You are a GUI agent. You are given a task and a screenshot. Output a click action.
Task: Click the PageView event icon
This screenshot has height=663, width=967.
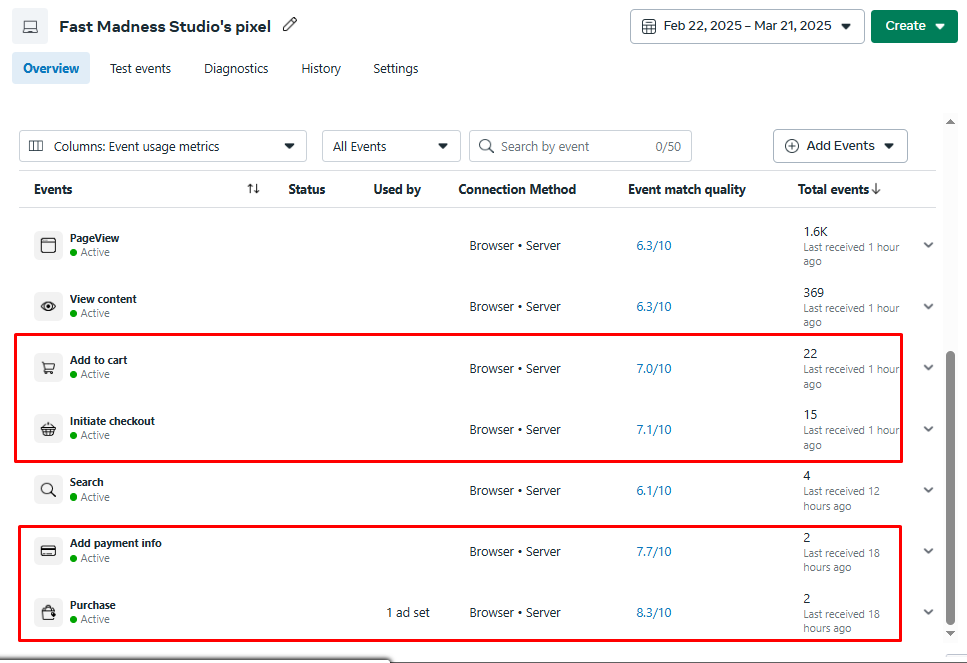pos(48,245)
